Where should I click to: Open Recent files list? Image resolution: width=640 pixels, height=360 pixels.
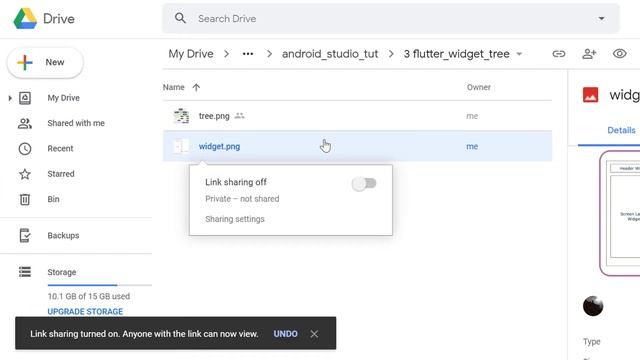click(60, 149)
